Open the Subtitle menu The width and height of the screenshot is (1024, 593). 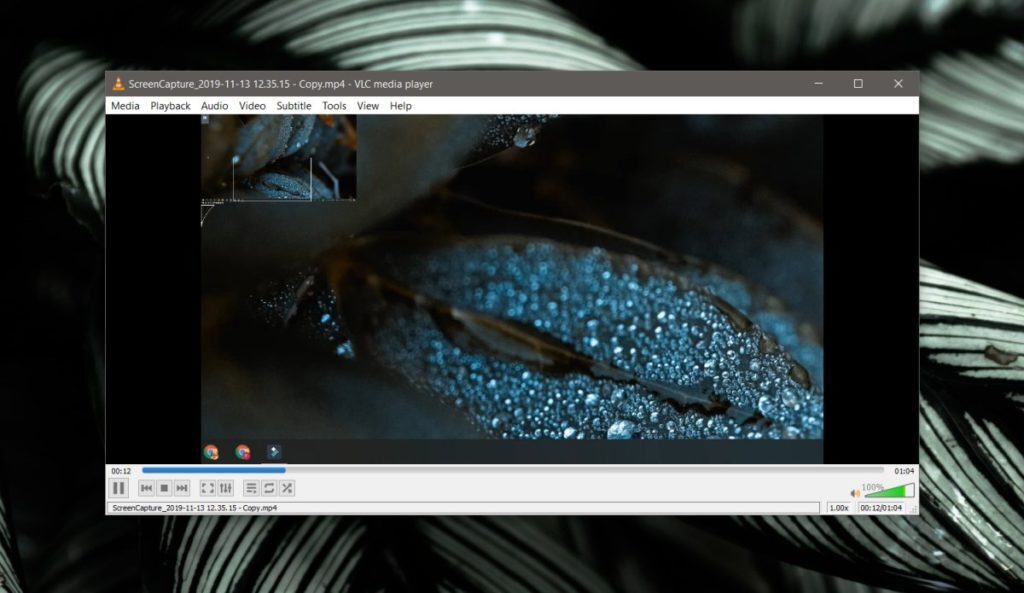(x=293, y=106)
